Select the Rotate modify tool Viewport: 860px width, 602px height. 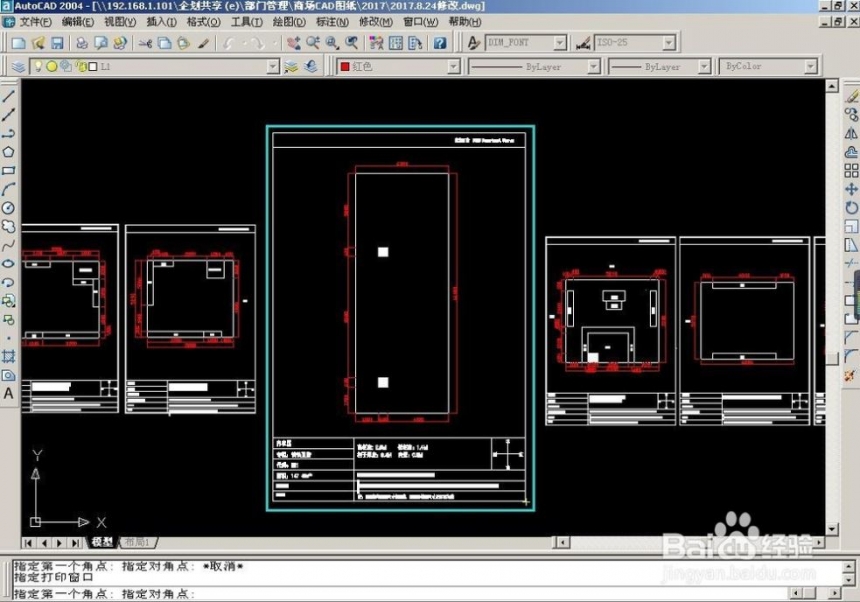click(851, 208)
